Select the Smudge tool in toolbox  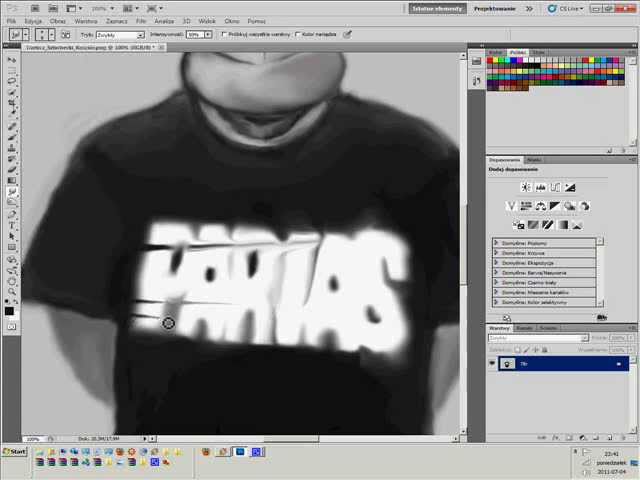tap(12, 192)
